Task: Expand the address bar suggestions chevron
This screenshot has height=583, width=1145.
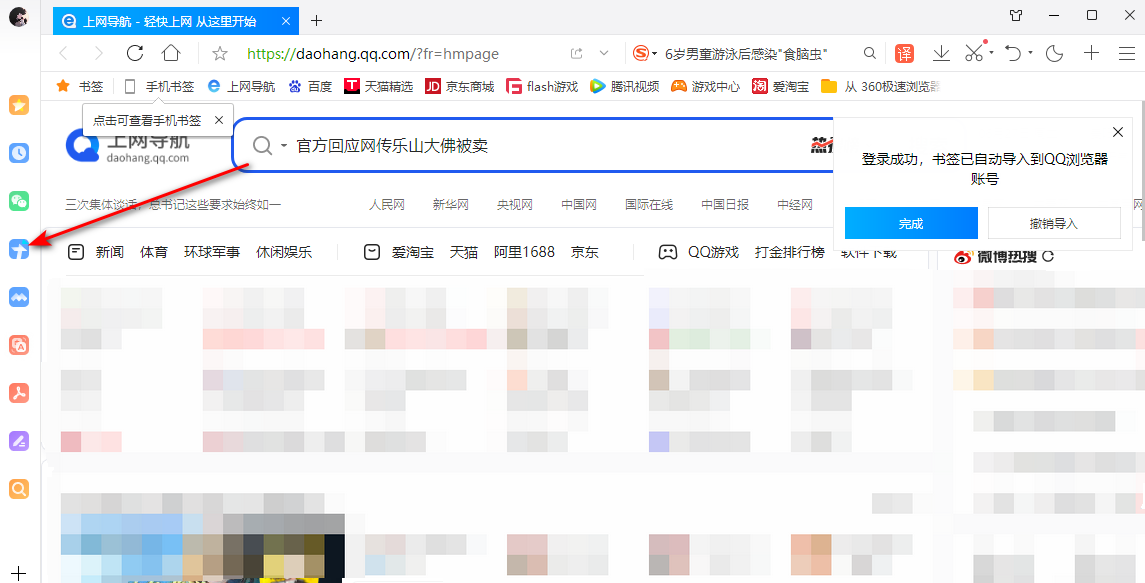Action: (604, 53)
